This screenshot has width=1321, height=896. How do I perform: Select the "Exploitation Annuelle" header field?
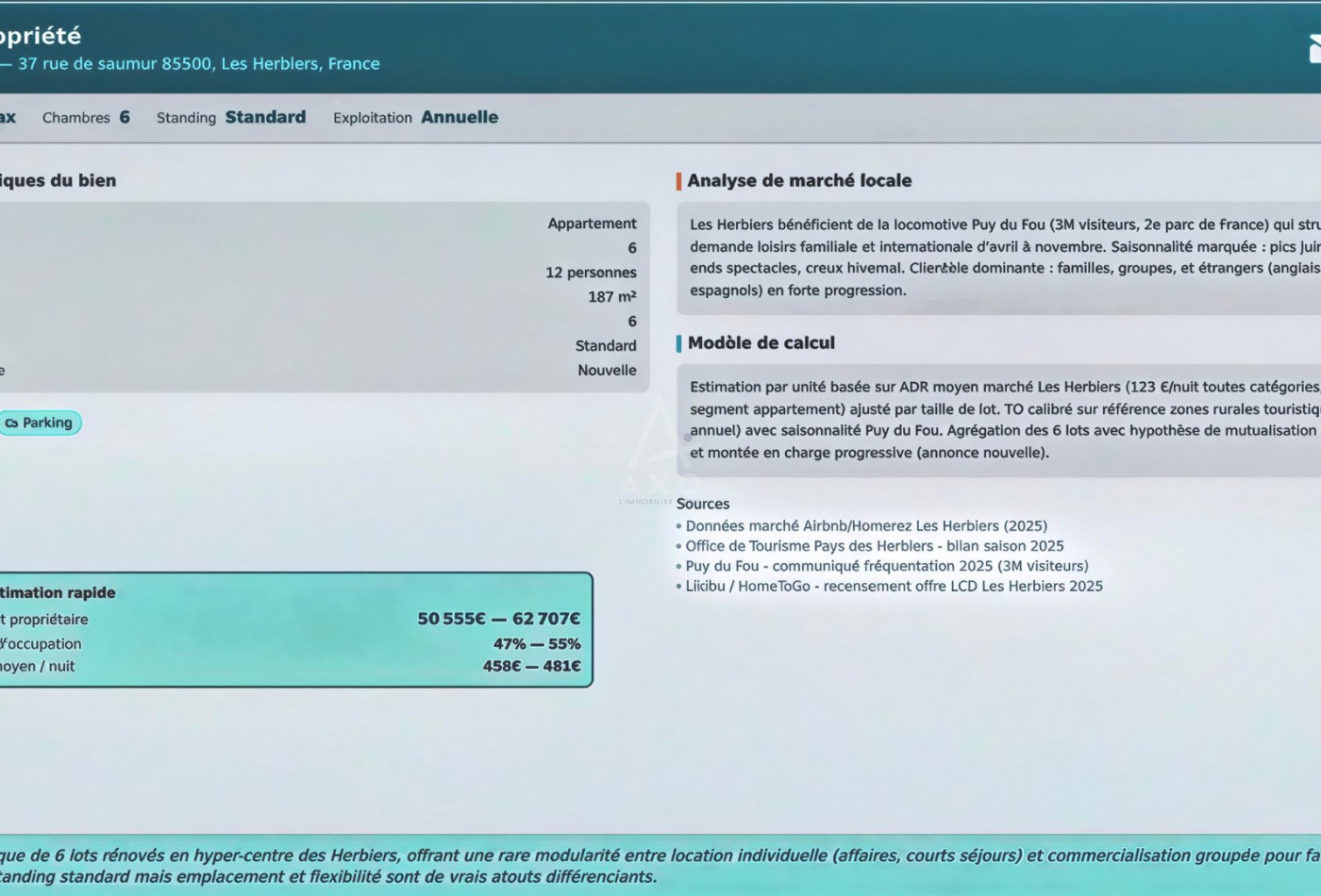pos(415,117)
